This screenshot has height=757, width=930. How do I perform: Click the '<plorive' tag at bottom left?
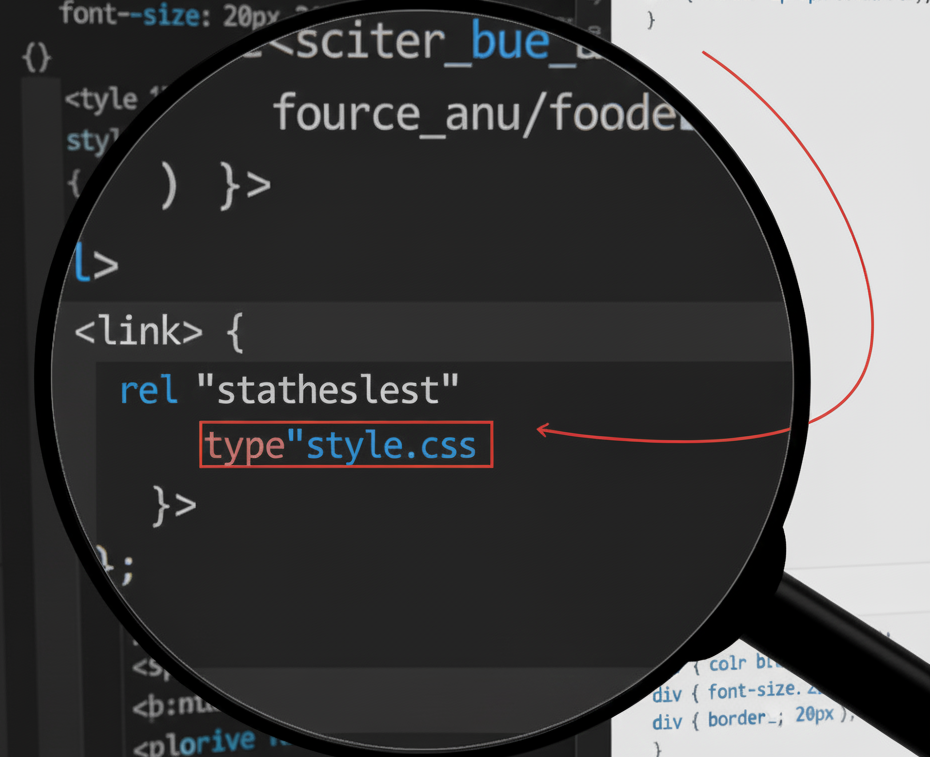click(x=195, y=743)
